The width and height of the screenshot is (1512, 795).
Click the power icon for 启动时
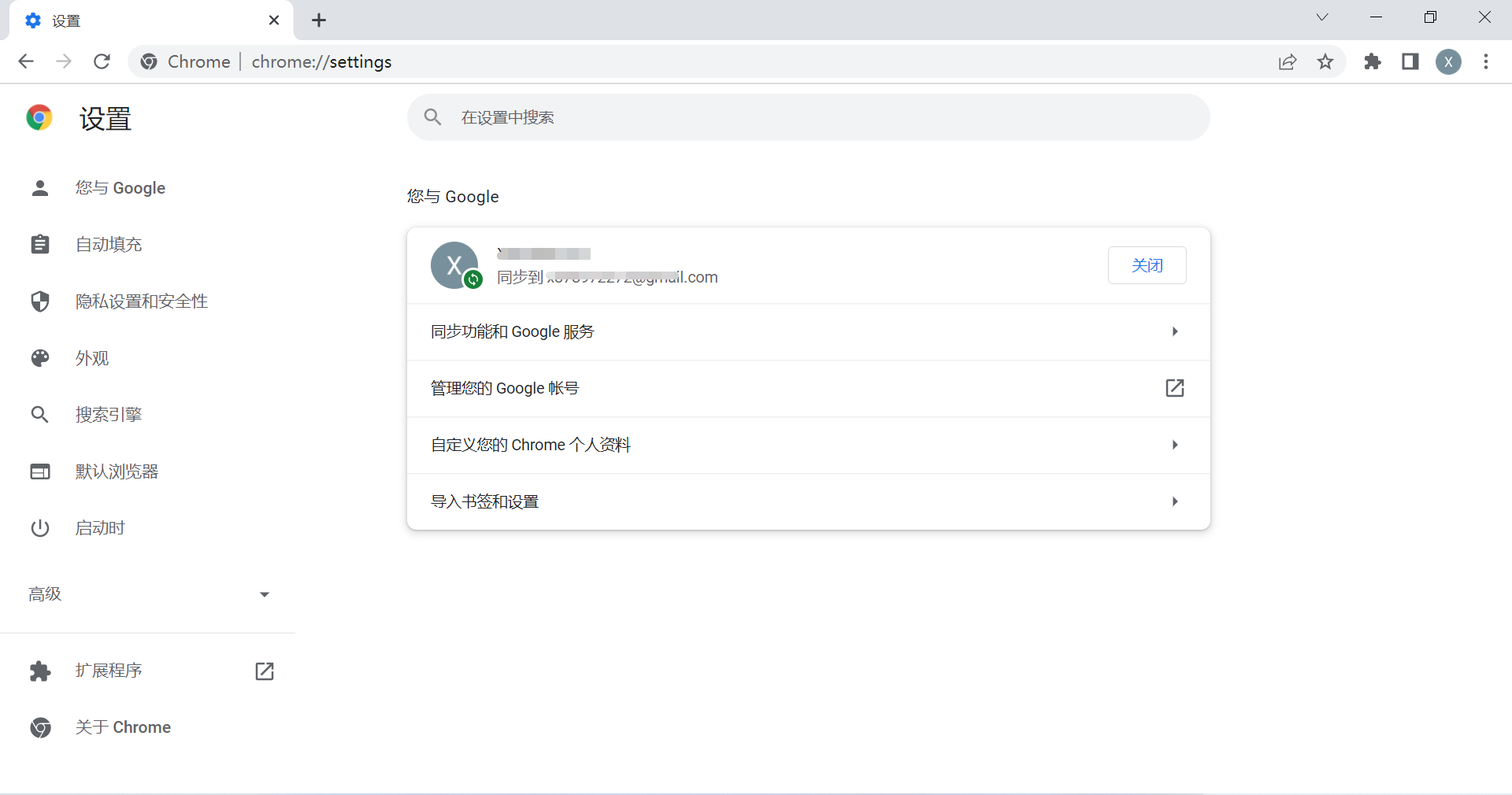pyautogui.click(x=40, y=528)
